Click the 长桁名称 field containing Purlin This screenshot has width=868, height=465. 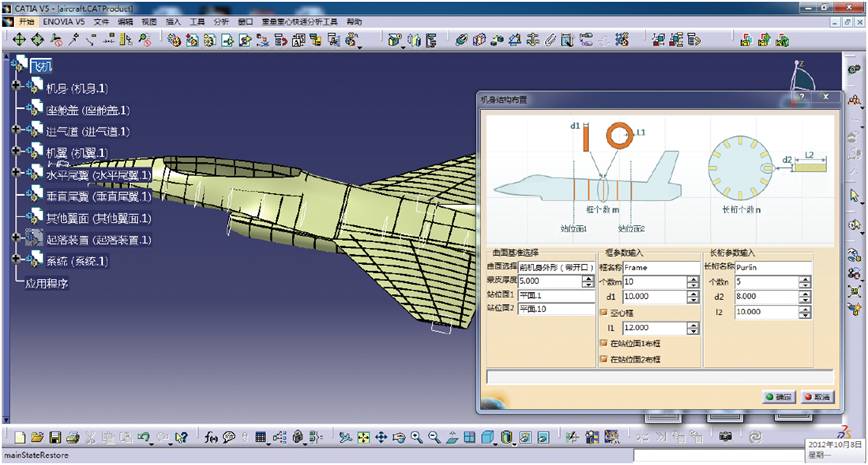click(x=773, y=267)
